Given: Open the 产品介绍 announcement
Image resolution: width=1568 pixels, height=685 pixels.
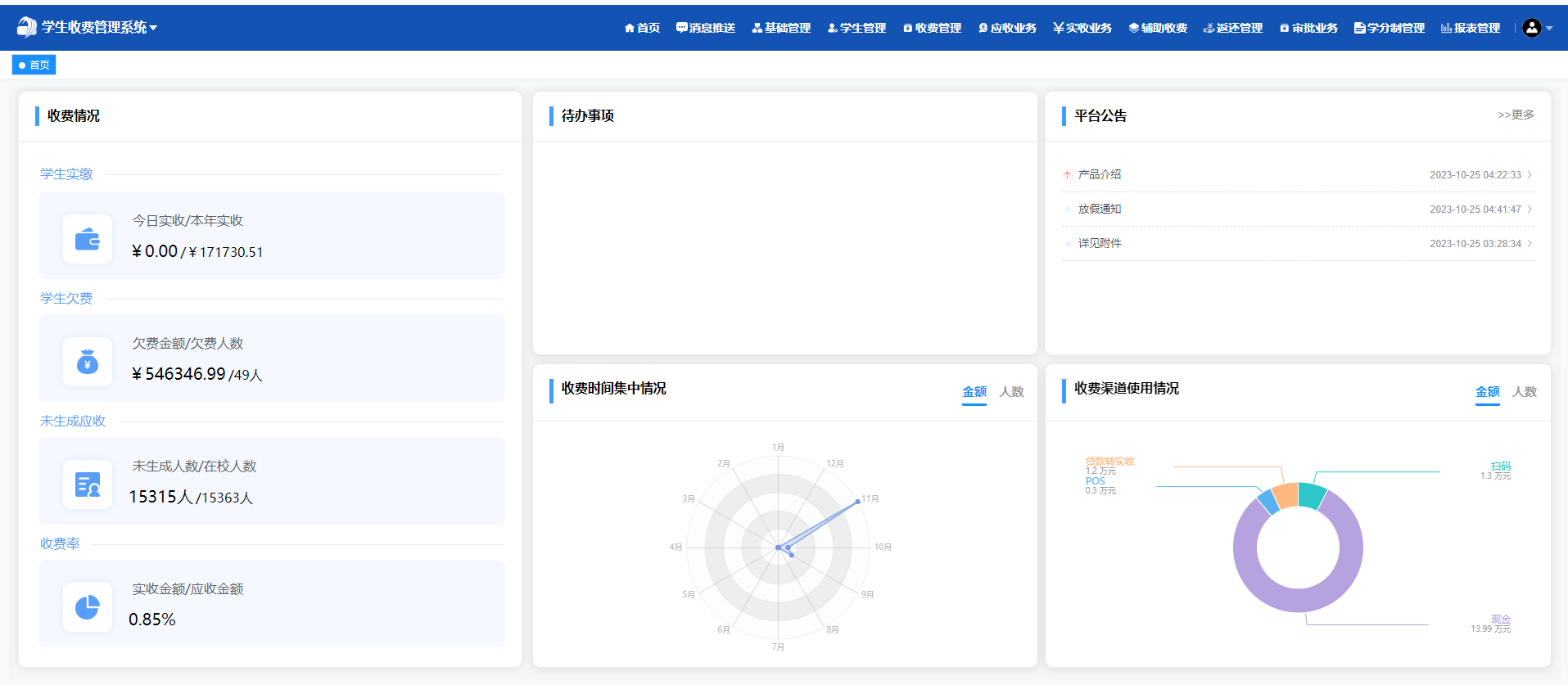Looking at the screenshot, I should point(1100,174).
